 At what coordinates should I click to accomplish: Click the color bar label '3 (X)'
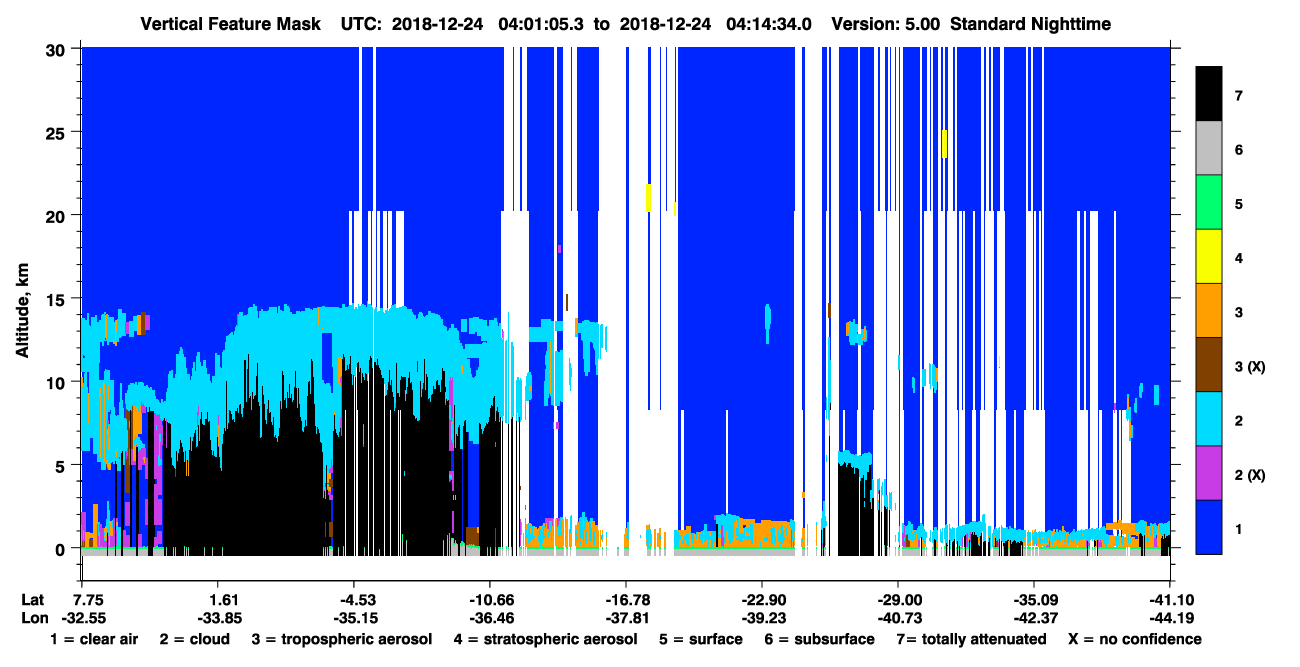[1250, 366]
